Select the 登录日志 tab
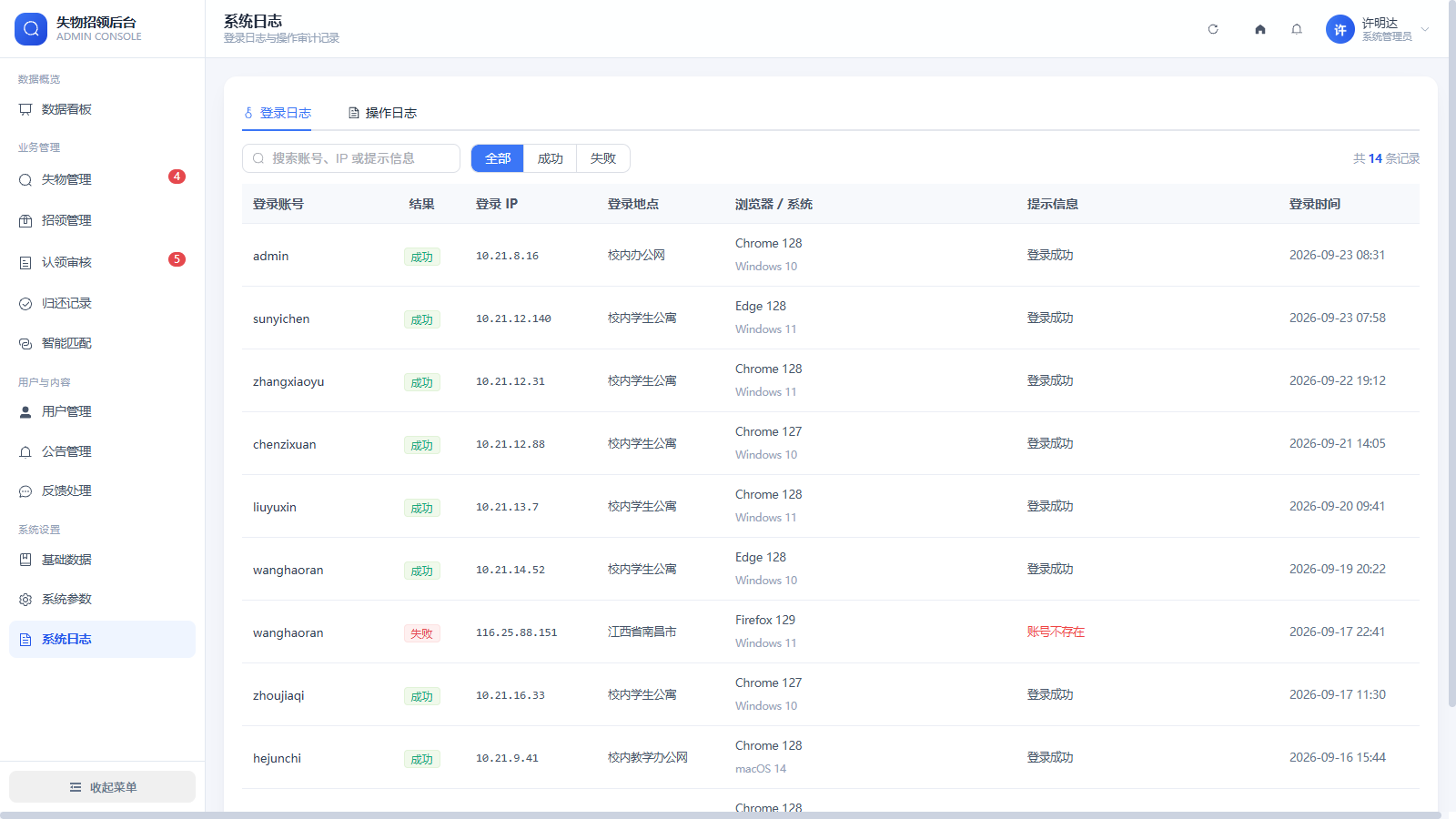The height and width of the screenshot is (819, 1456). pos(277,113)
